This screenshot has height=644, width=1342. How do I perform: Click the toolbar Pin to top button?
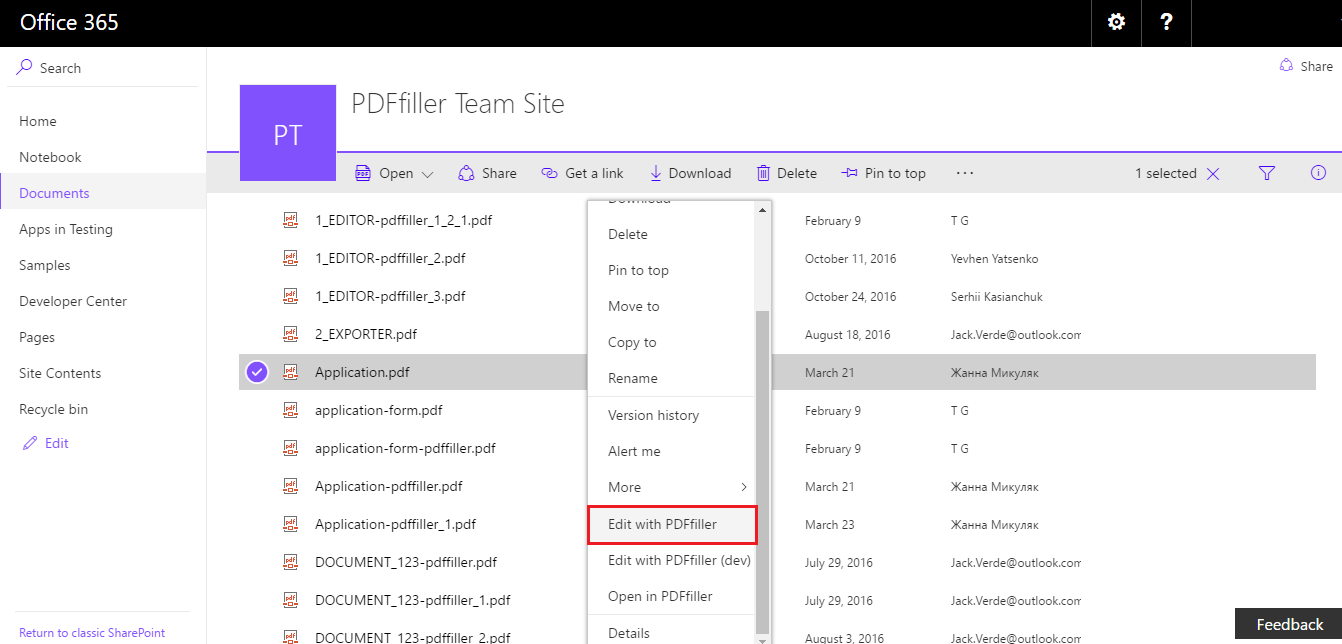click(x=884, y=173)
